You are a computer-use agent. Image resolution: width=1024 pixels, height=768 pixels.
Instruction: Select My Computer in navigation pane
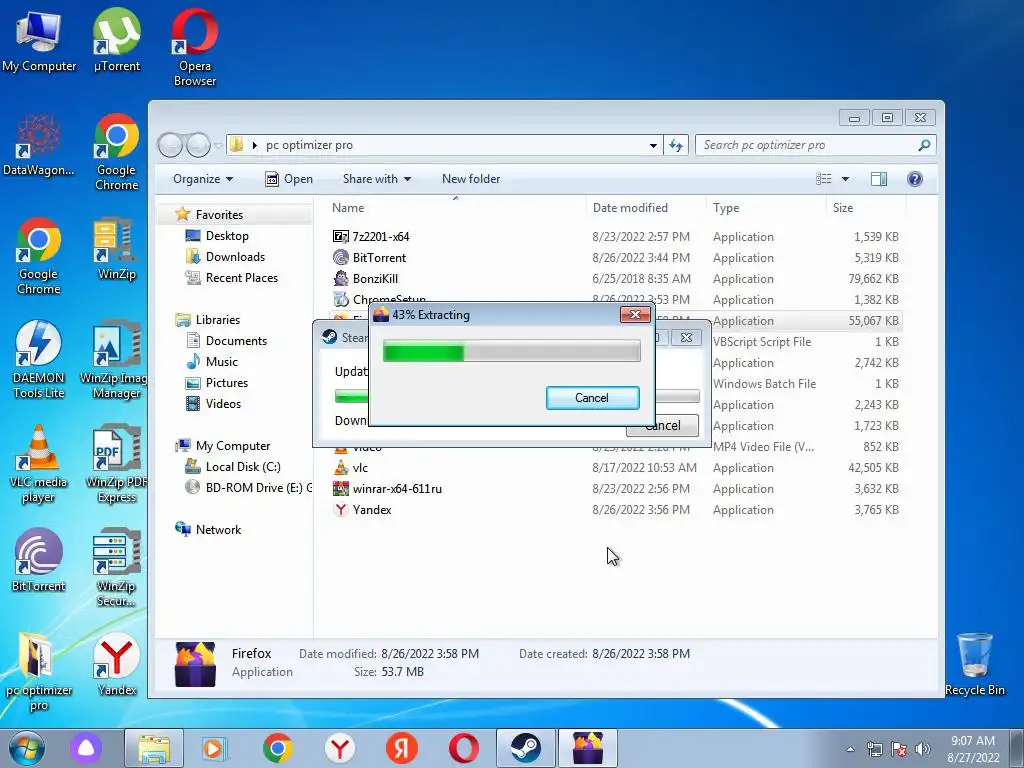tap(232, 446)
